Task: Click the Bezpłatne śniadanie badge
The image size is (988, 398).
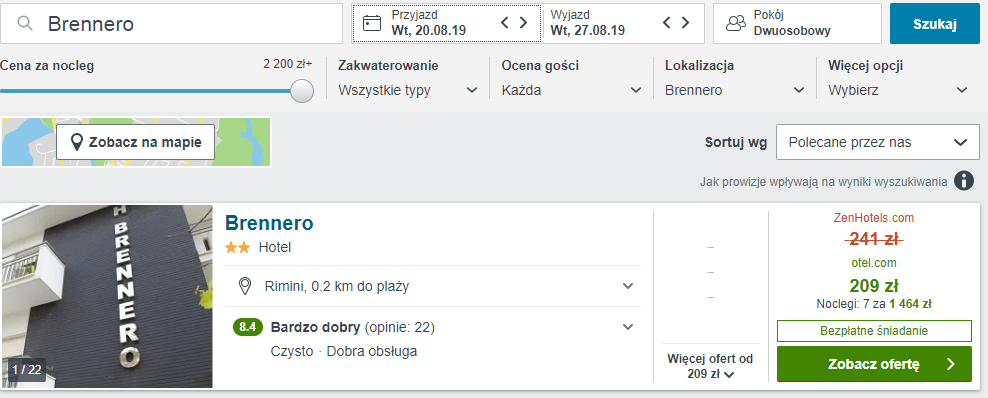Action: click(874, 331)
